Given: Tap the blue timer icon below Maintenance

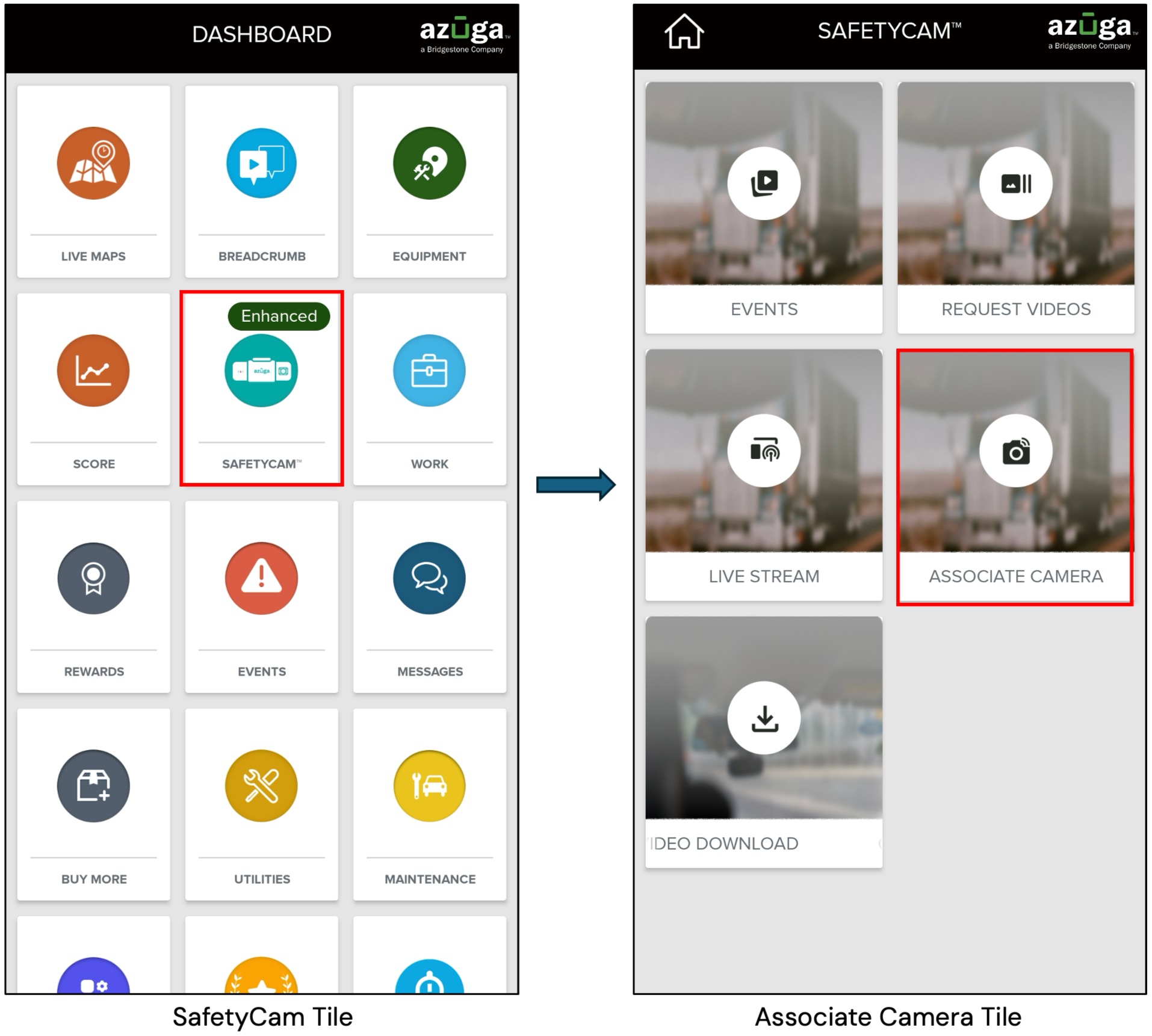Looking at the screenshot, I should pos(429,975).
